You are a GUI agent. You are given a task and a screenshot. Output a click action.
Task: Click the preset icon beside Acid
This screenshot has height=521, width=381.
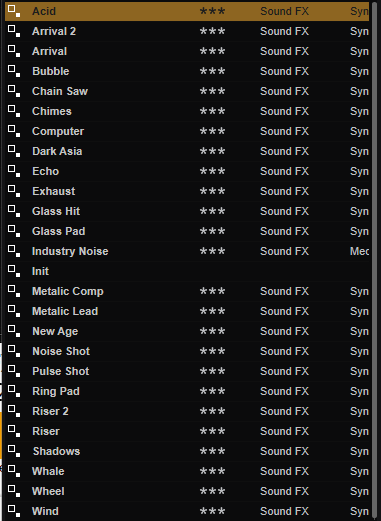point(14,11)
